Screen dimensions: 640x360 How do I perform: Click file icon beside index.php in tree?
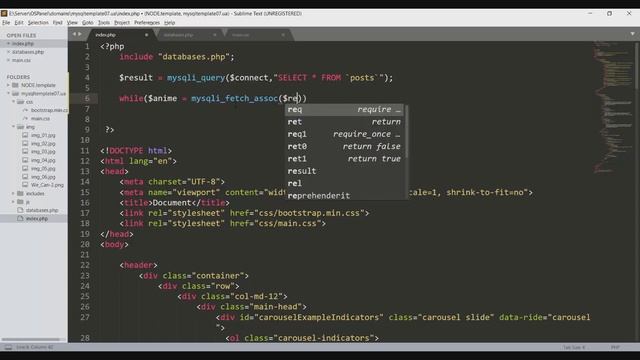point(20,219)
